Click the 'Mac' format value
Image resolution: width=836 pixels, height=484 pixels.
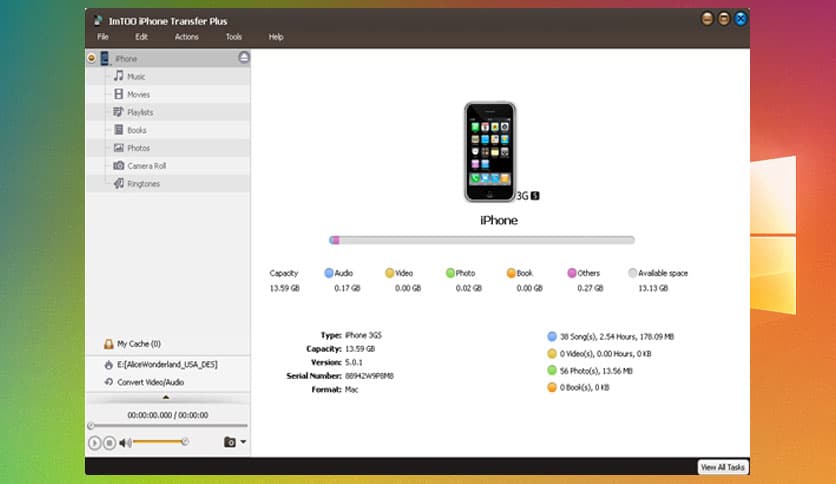pyautogui.click(x=352, y=389)
